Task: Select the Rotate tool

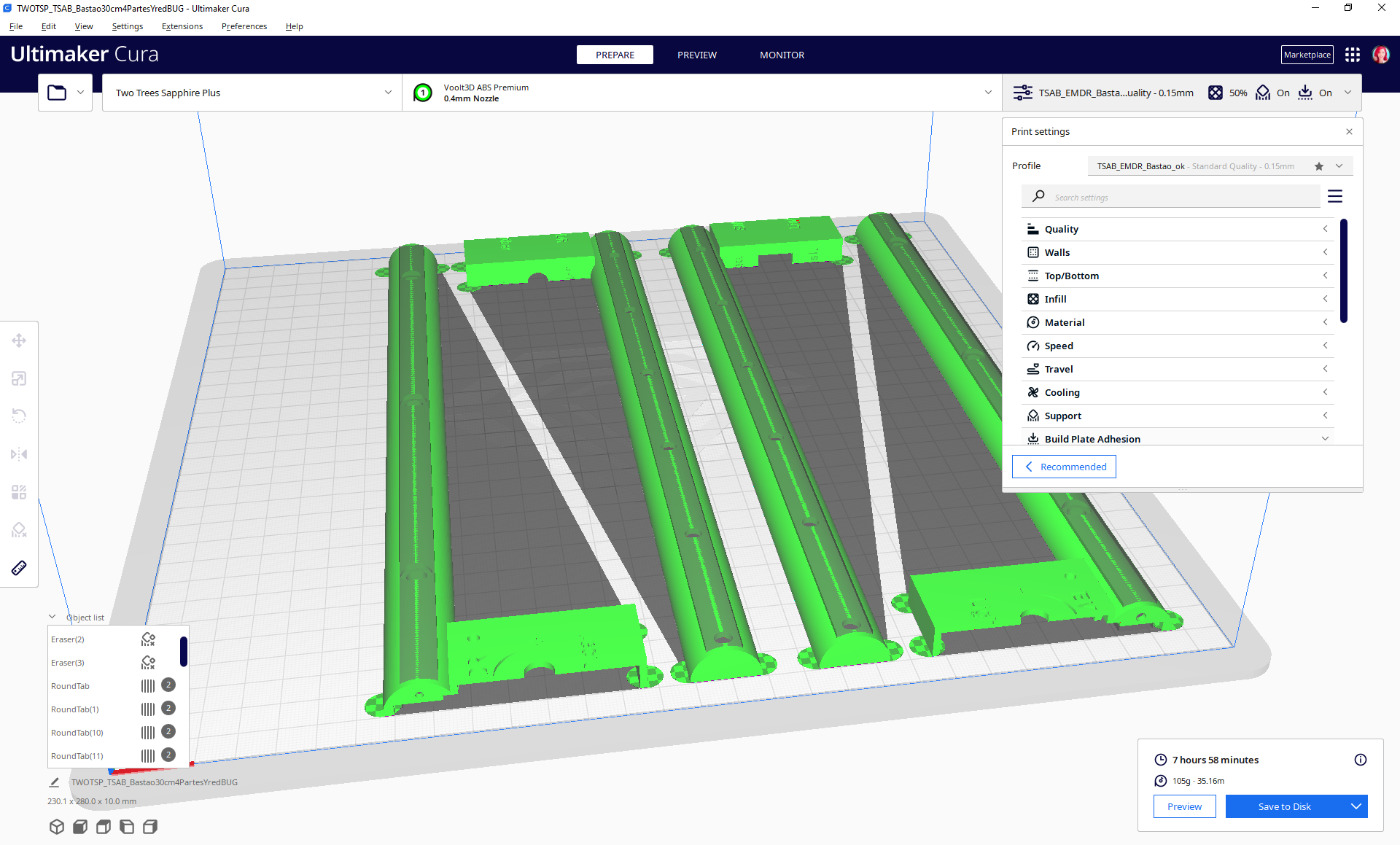Action: [x=19, y=416]
